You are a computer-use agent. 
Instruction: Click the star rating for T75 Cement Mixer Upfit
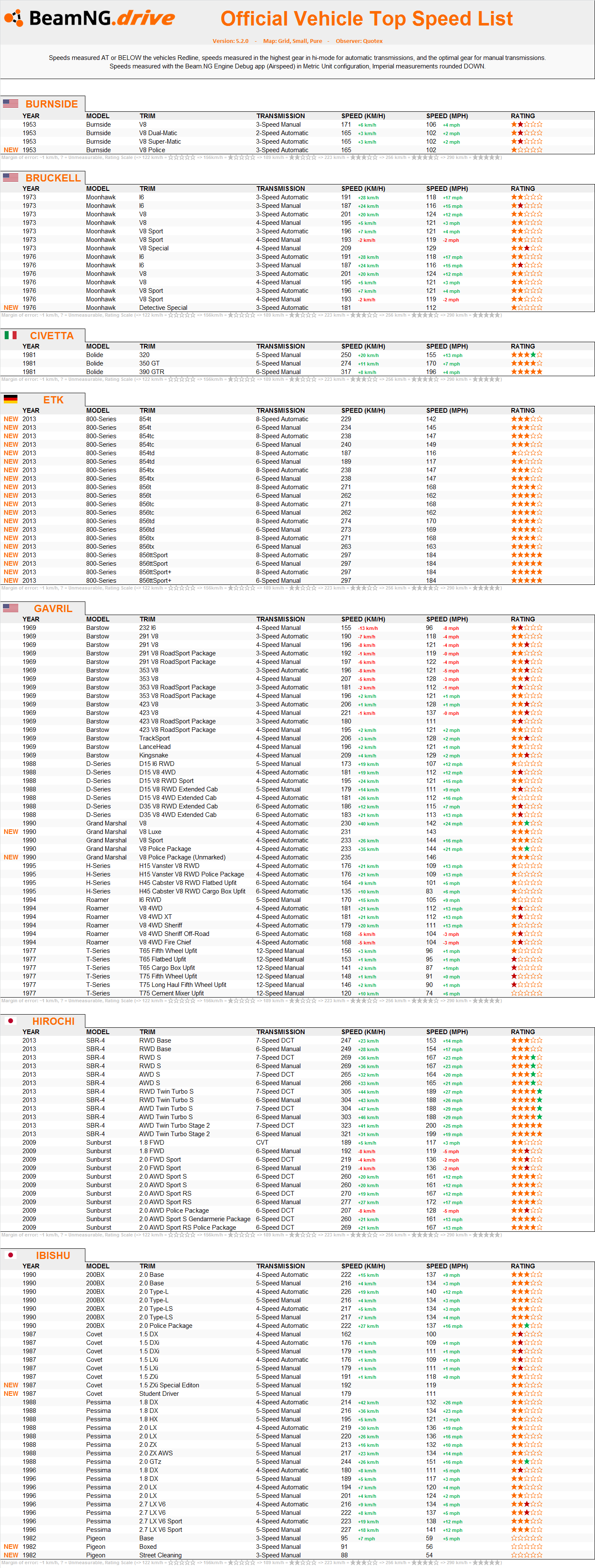click(526, 993)
